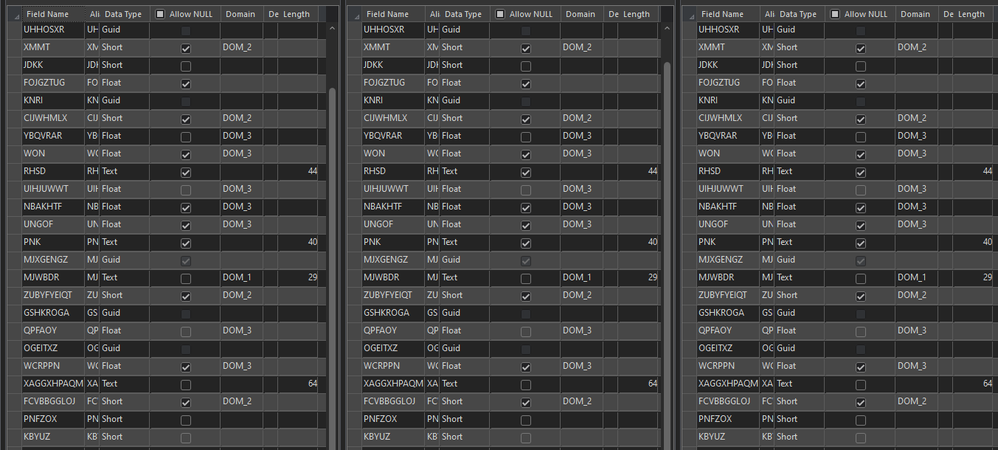Click select-all corner triangle in right table
998x450 pixels.
(x=690, y=15)
